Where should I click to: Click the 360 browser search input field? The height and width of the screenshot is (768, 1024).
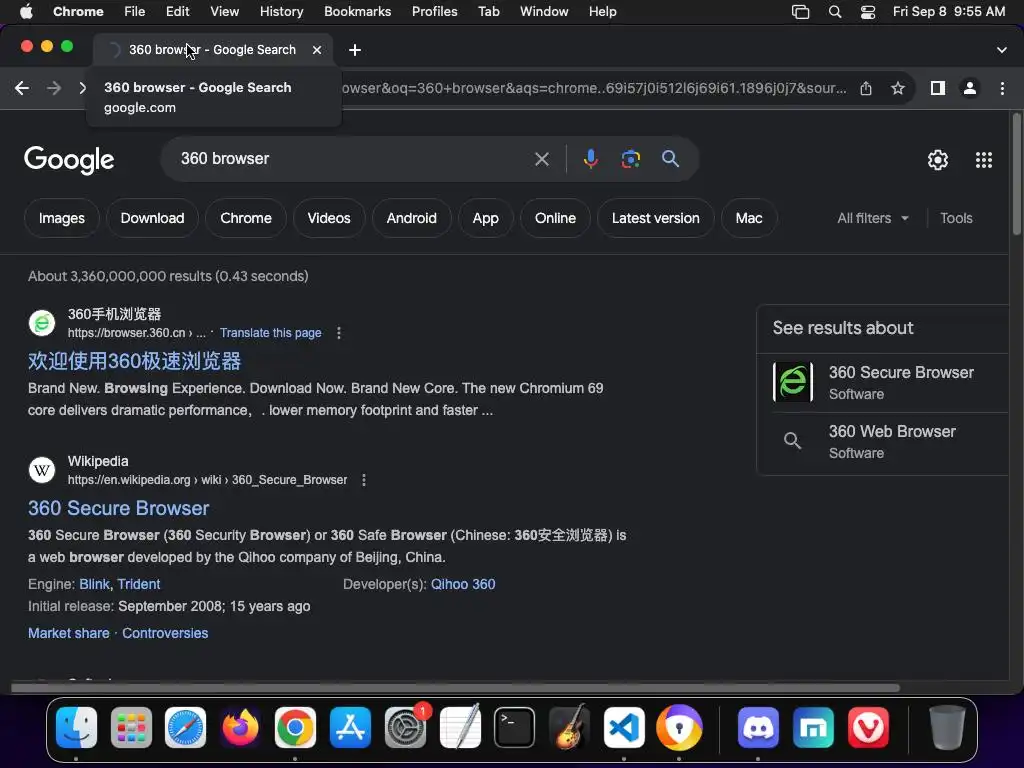tap(353, 159)
